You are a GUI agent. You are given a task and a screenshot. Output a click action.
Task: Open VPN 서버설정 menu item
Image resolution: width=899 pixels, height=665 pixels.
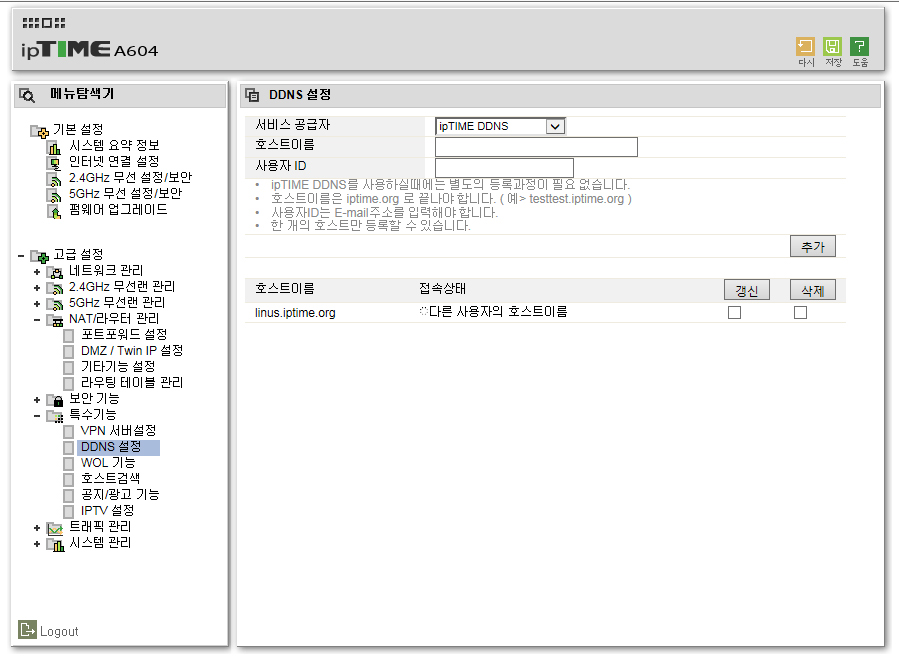tap(118, 431)
